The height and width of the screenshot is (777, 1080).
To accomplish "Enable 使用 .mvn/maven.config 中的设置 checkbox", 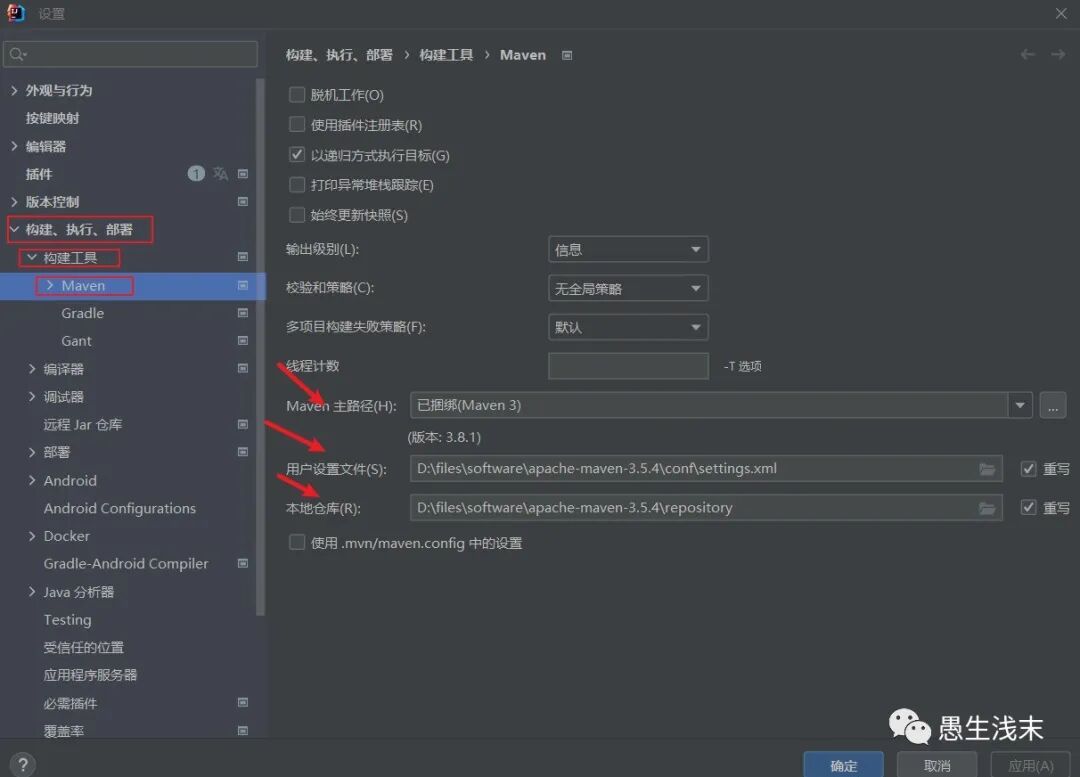I will click(x=297, y=543).
